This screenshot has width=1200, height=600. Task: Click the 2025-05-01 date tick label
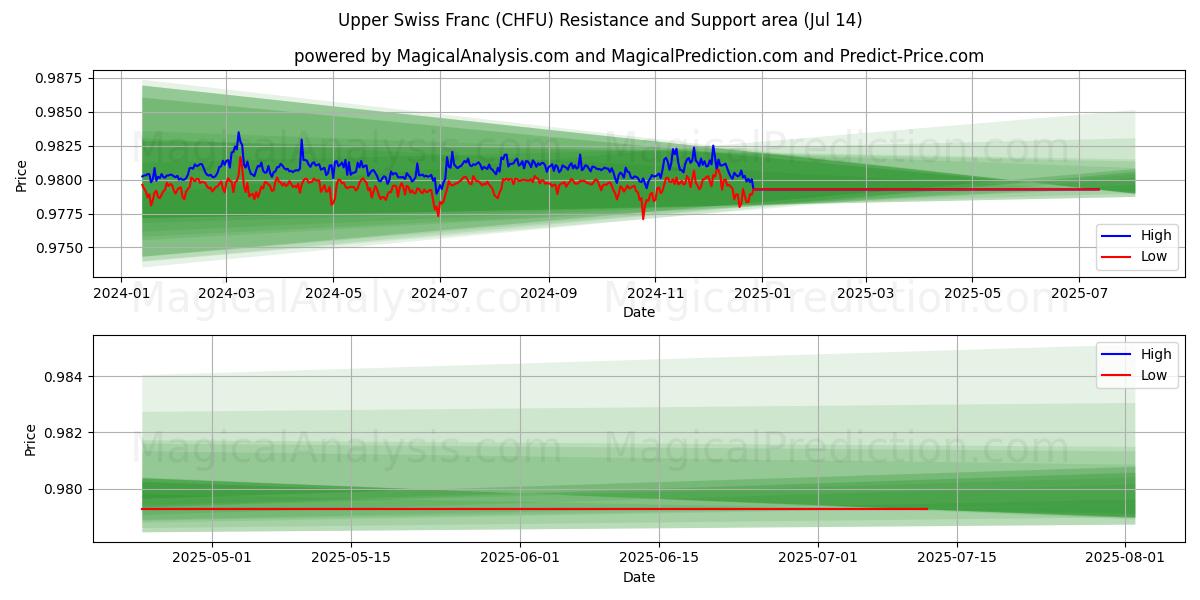(212, 559)
